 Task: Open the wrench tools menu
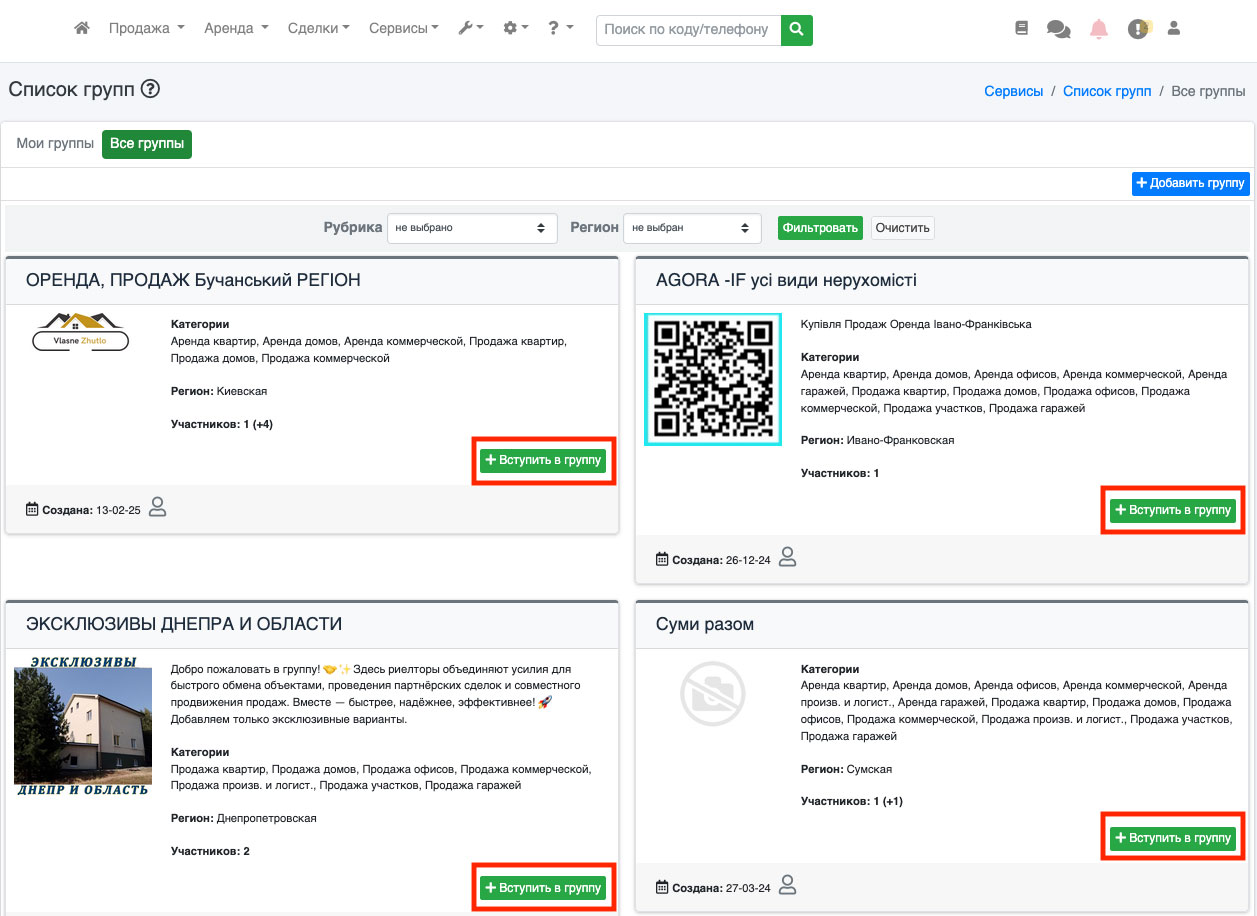pyautogui.click(x=470, y=29)
